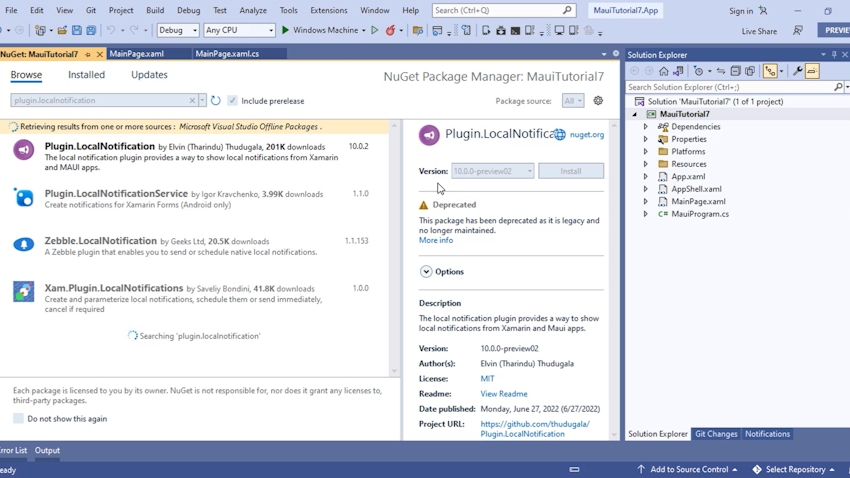Click the Visual Studio Search Ctrl+Q box
This screenshot has width=850, height=478.
tap(504, 10)
